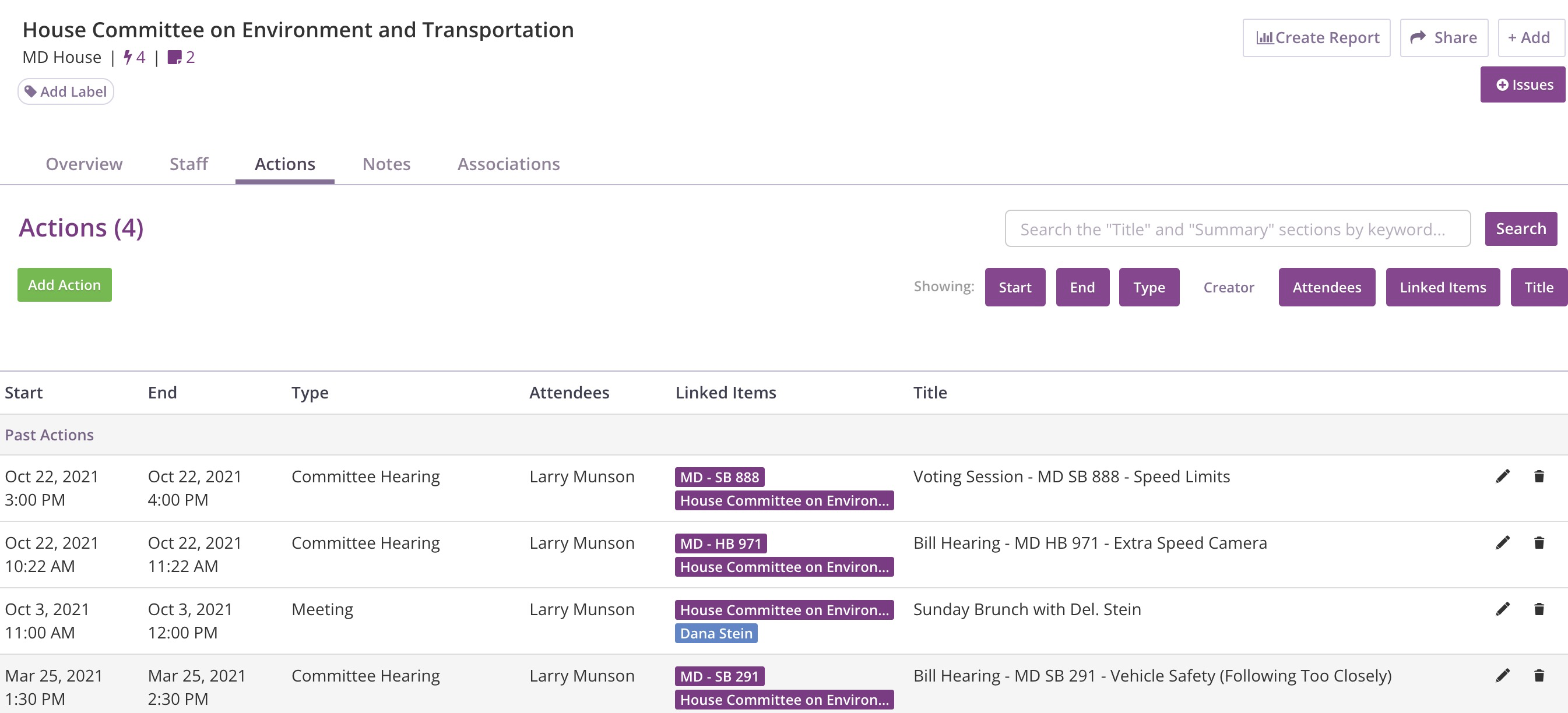Screen dimensions: 1568x713
Task: Toggle the End column visibility
Action: 1082,287
